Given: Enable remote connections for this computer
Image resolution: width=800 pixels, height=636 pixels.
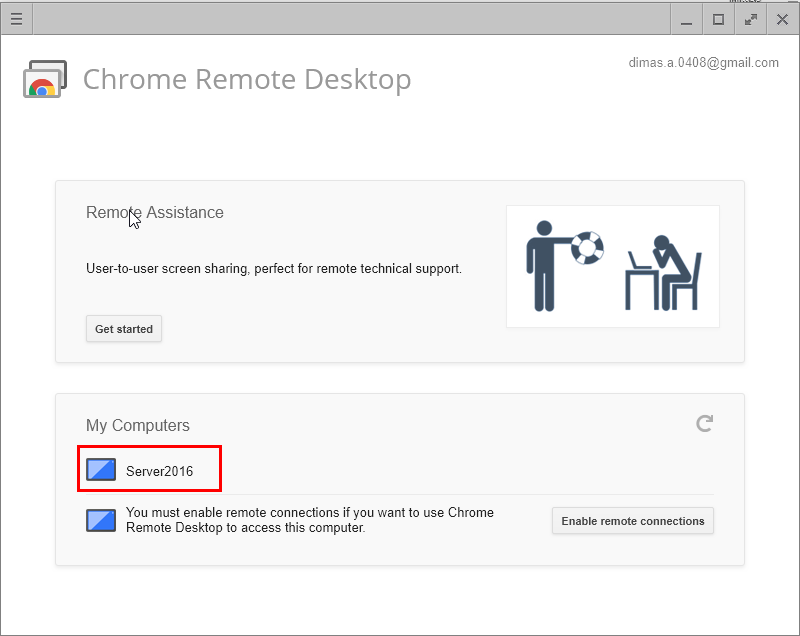Looking at the screenshot, I should click(632, 520).
